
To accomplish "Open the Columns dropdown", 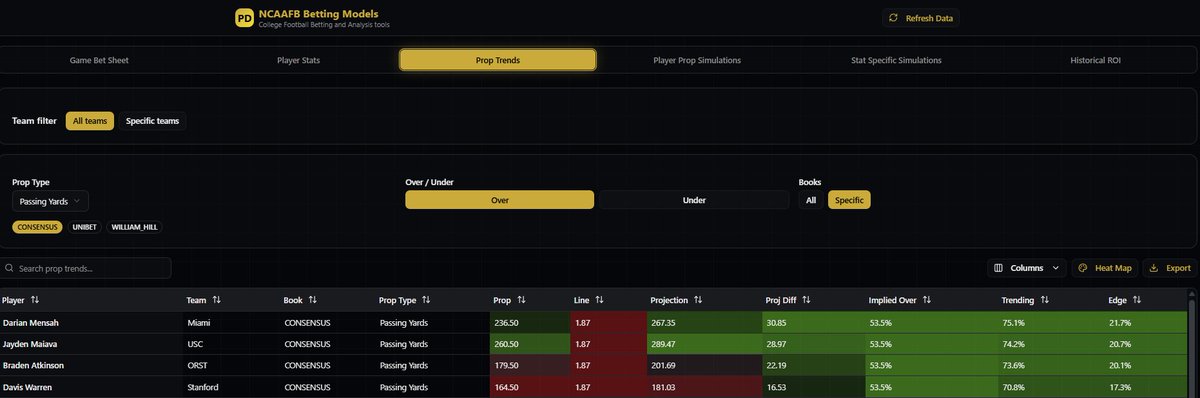I will pyautogui.click(x=1027, y=268).
